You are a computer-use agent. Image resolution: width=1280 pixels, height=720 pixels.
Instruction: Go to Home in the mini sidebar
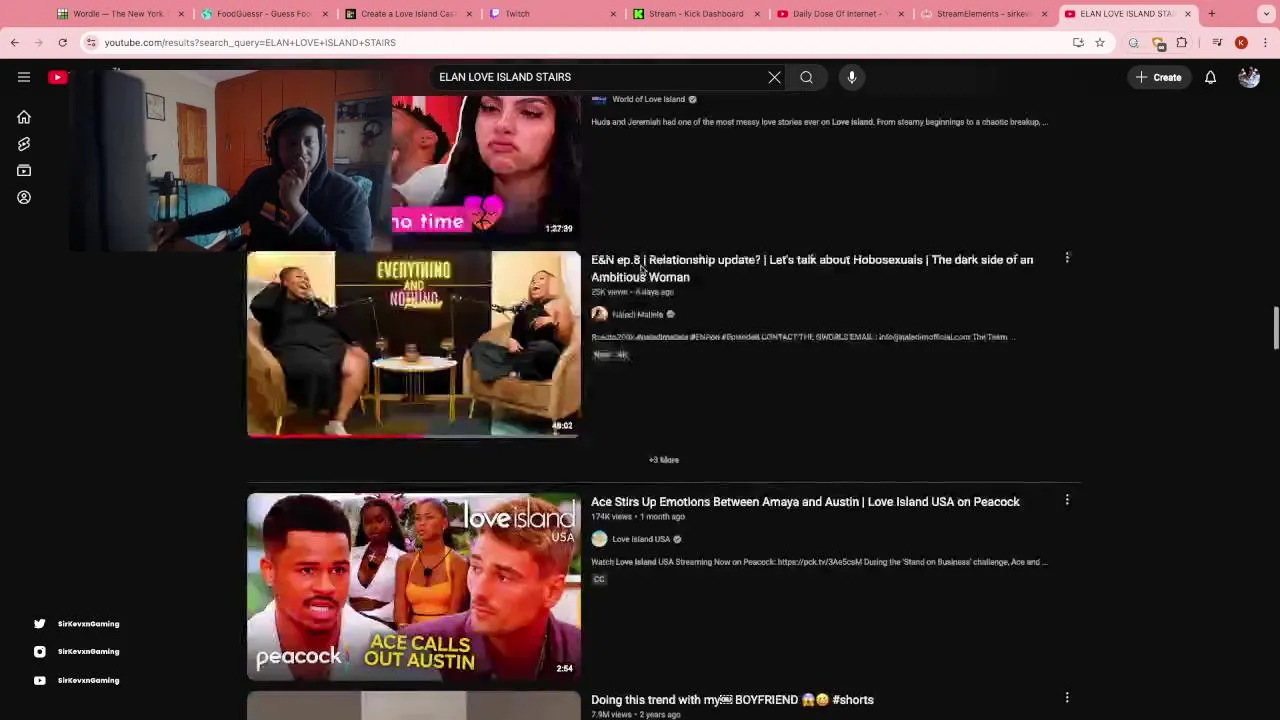point(24,117)
